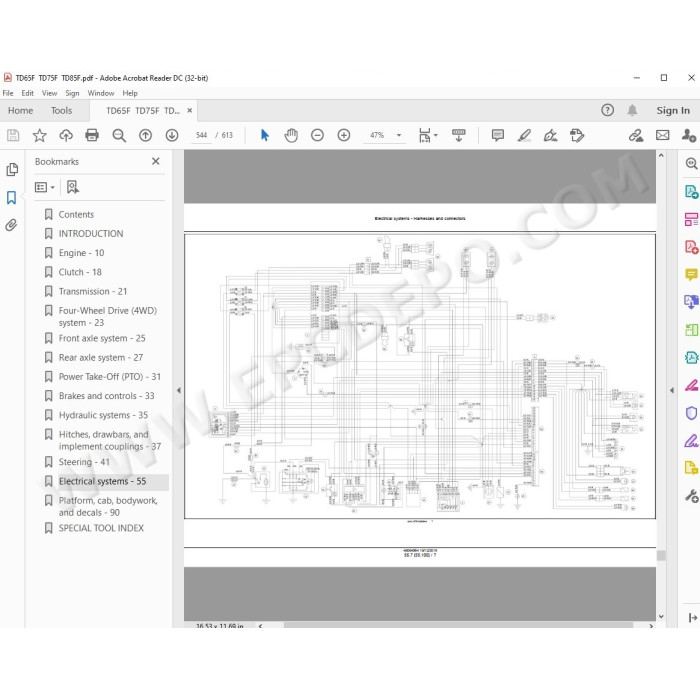Screen dimensions: 700x700
Task: Jump to Clutch - 18 bookmark
Action: tap(80, 272)
